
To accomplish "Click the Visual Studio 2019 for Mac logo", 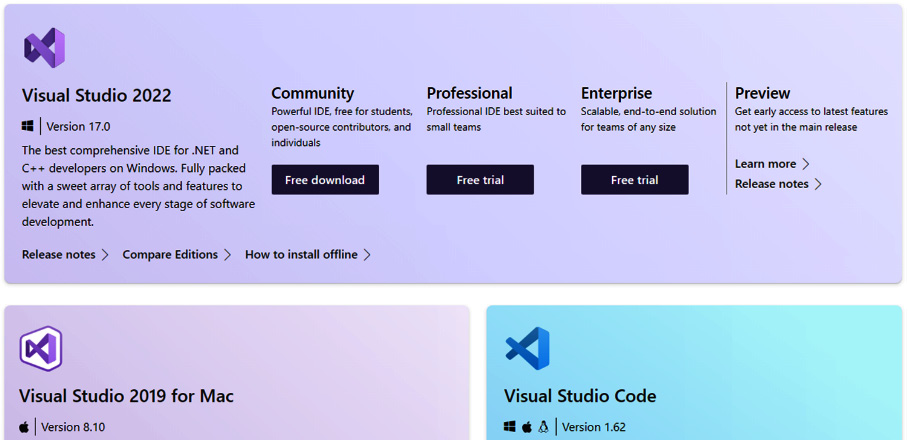I will (x=41, y=349).
